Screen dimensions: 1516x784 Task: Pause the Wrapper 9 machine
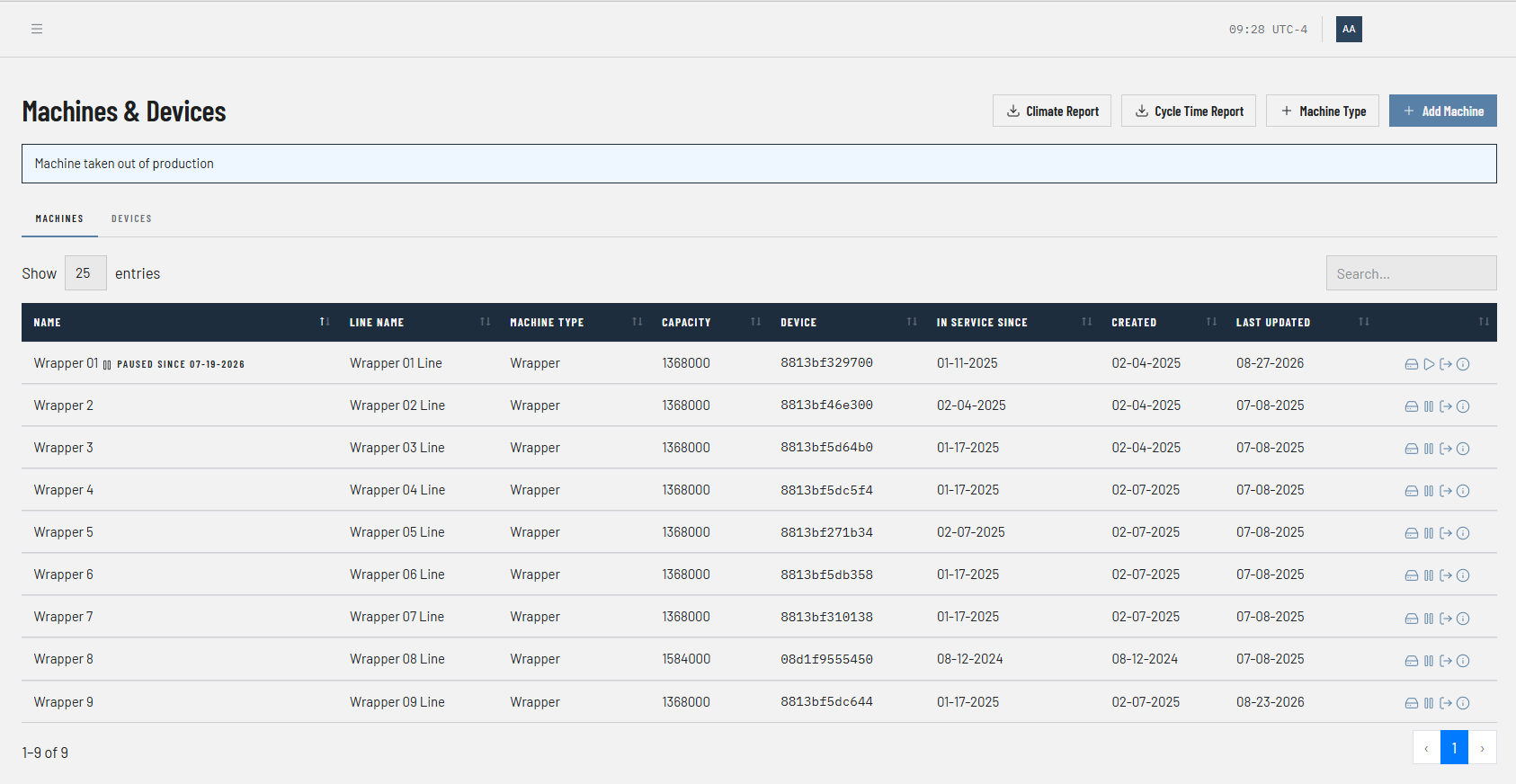[1429, 703]
